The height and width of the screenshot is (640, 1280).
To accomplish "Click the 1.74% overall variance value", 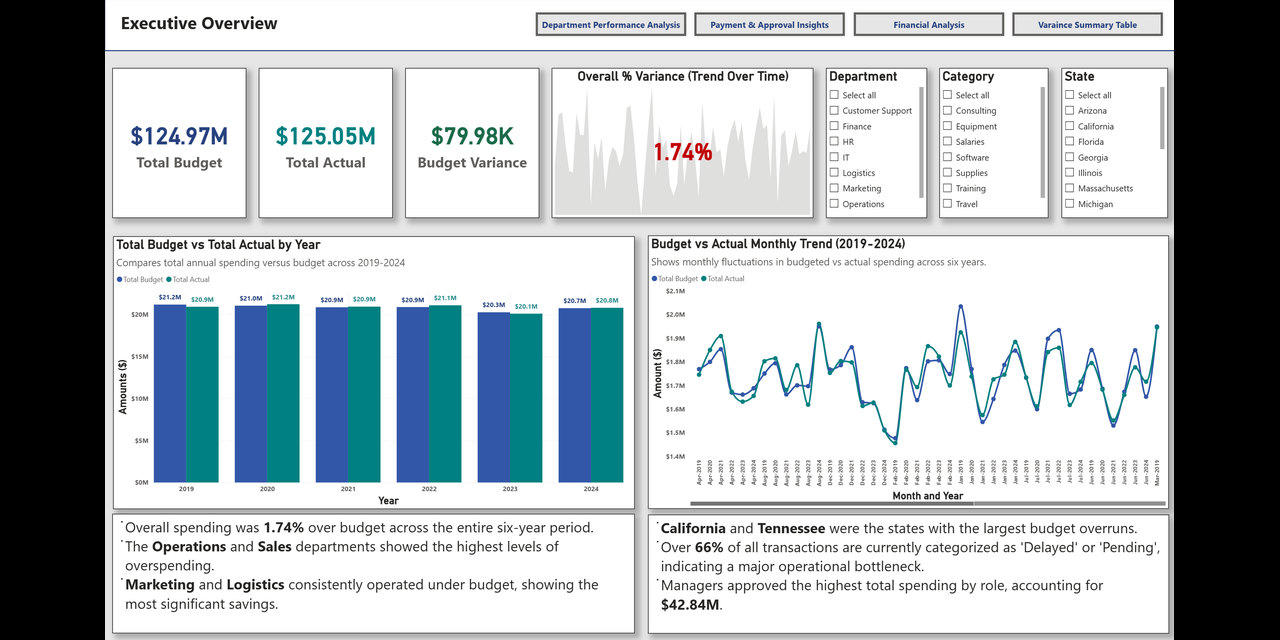I will [683, 152].
